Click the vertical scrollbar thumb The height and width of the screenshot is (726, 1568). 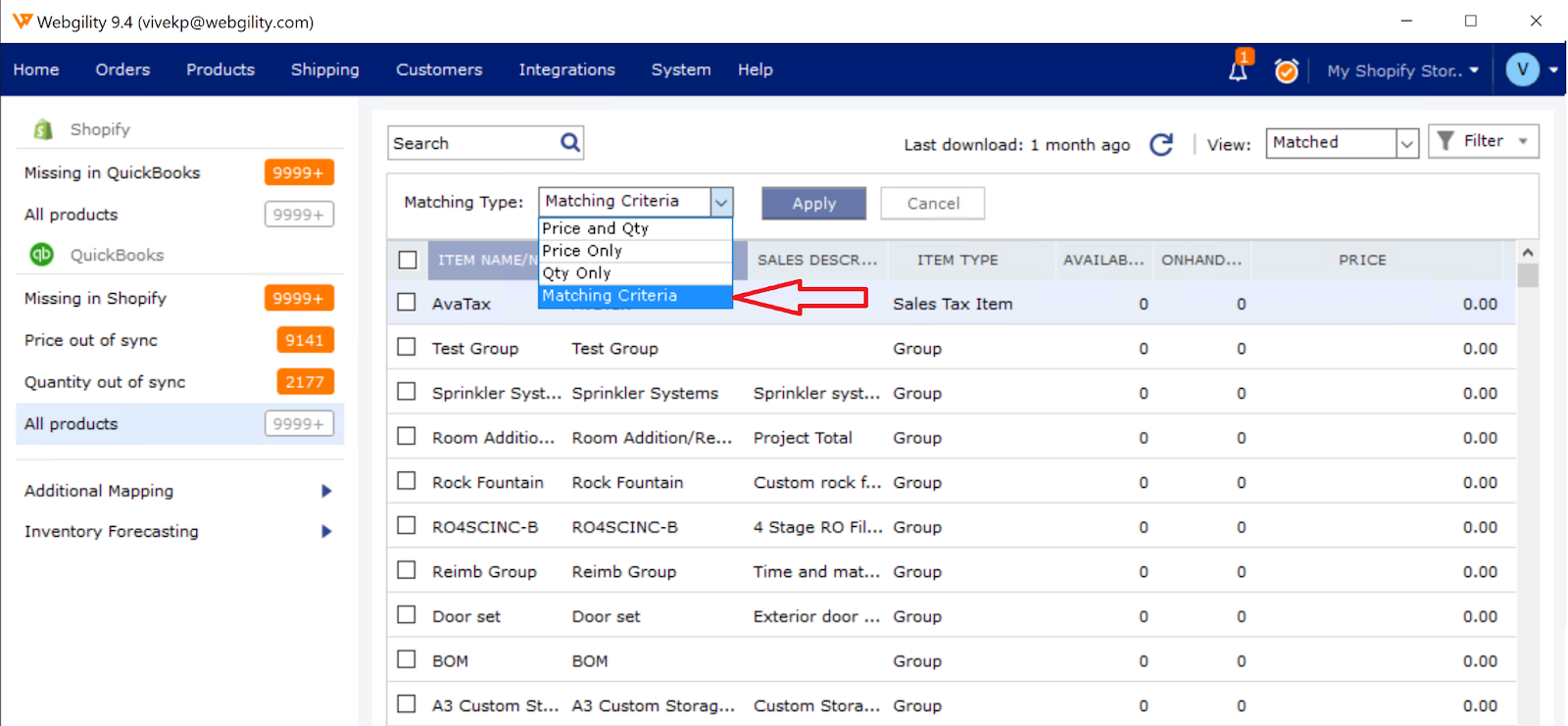tap(1527, 275)
